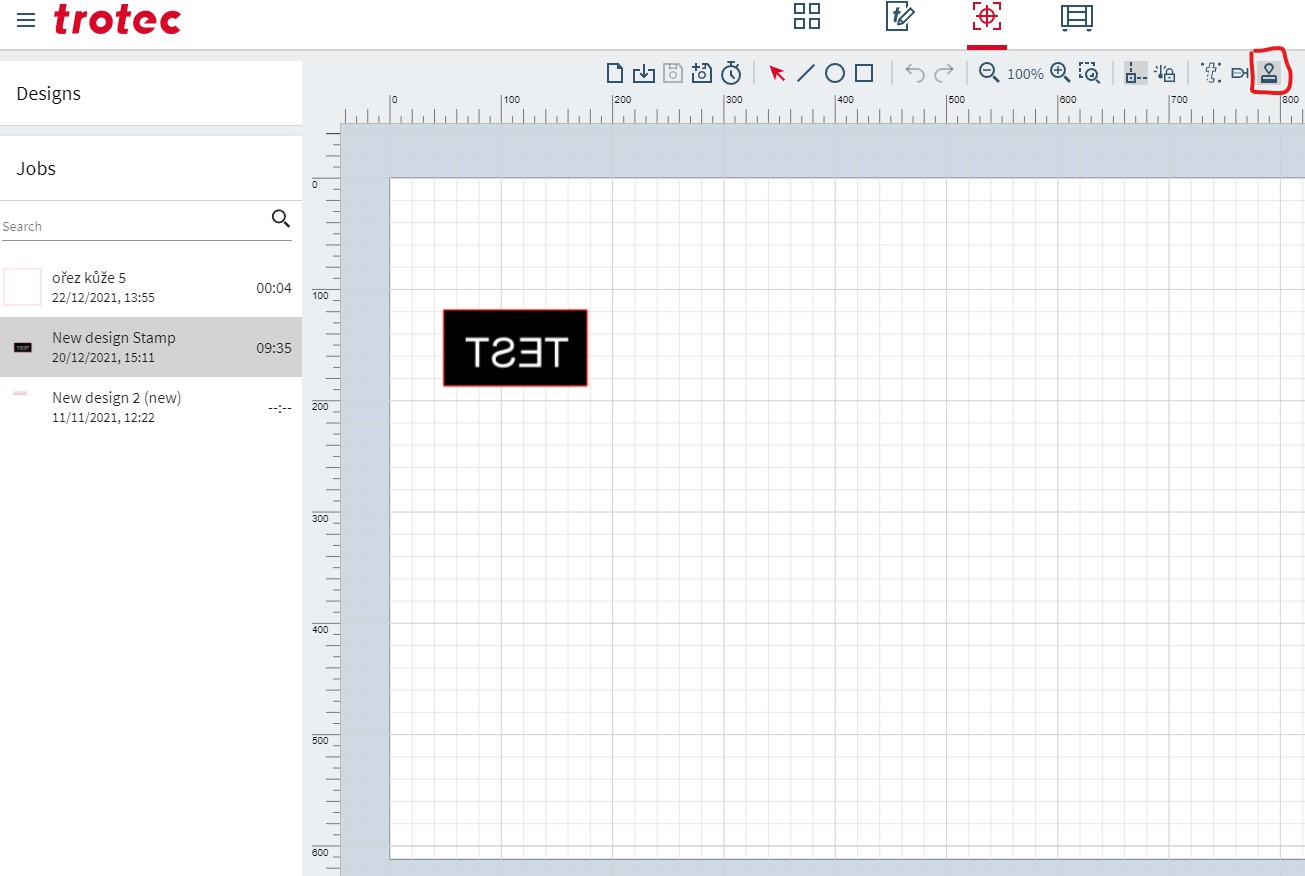Image resolution: width=1305 pixels, height=876 pixels.
Task: Toggle the highlighted snap alignment icon
Action: tap(1136, 73)
